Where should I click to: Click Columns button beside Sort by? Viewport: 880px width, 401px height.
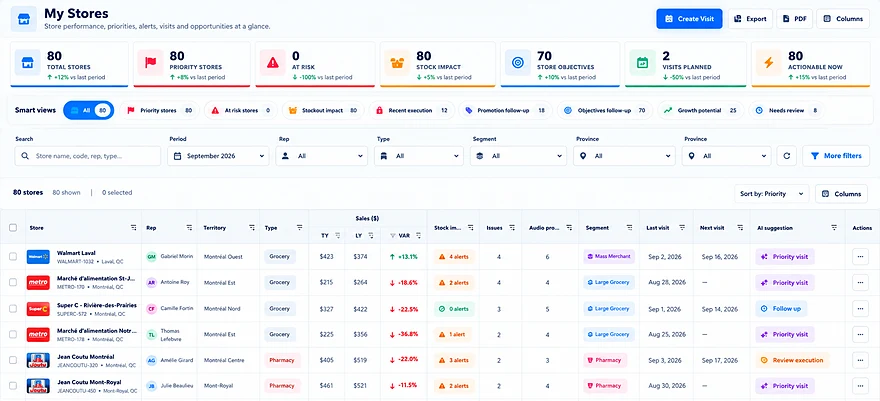click(841, 193)
